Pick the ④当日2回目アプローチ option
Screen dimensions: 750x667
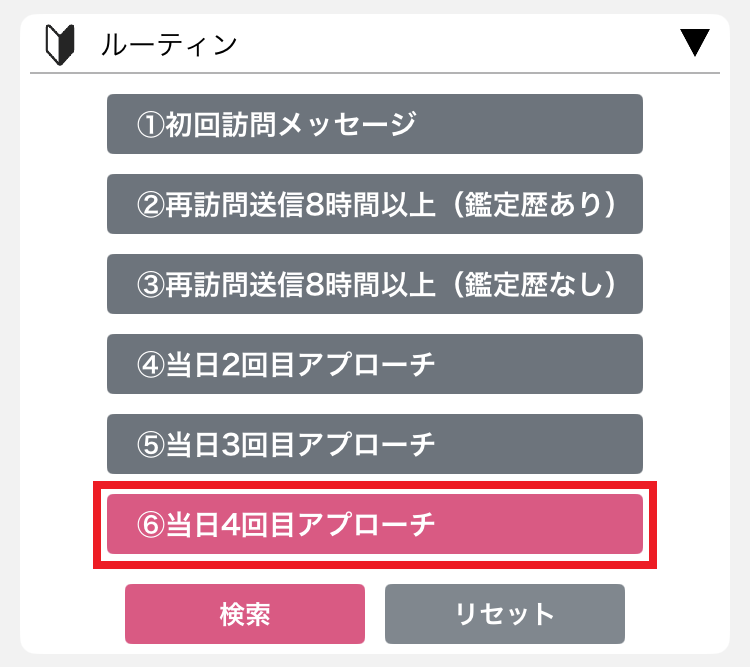tap(375, 364)
